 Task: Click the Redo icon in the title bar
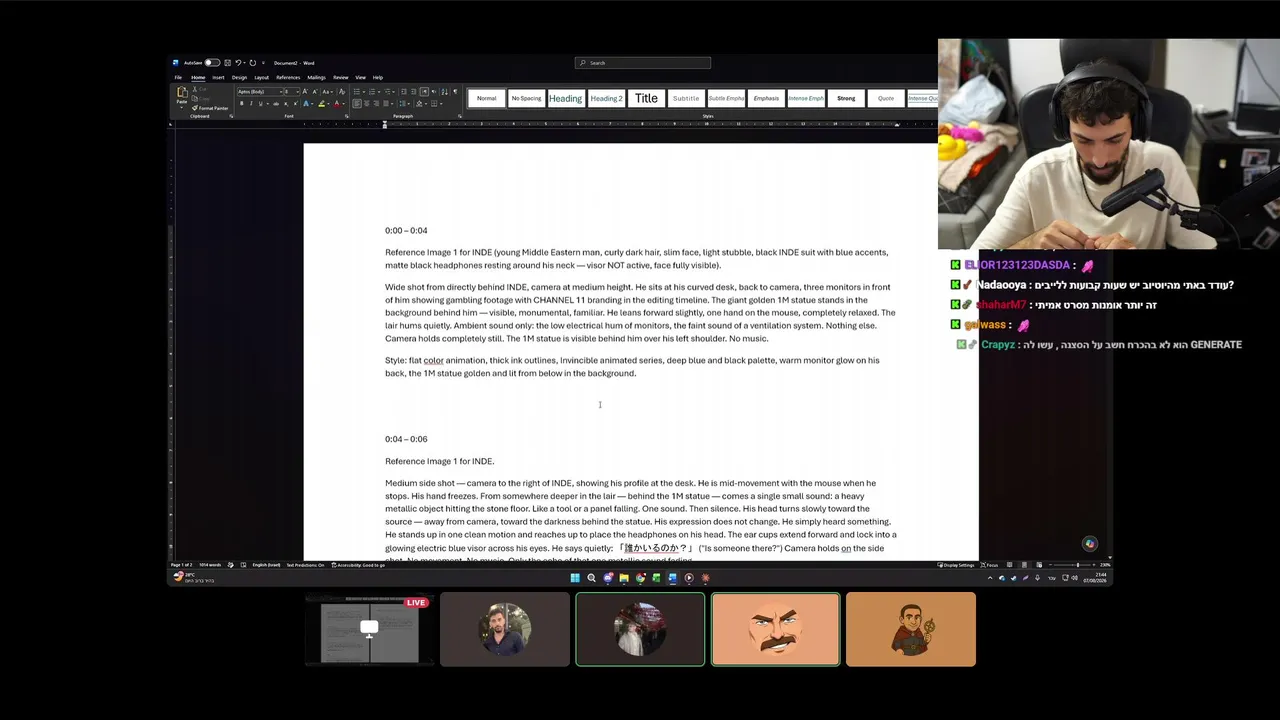pos(252,63)
